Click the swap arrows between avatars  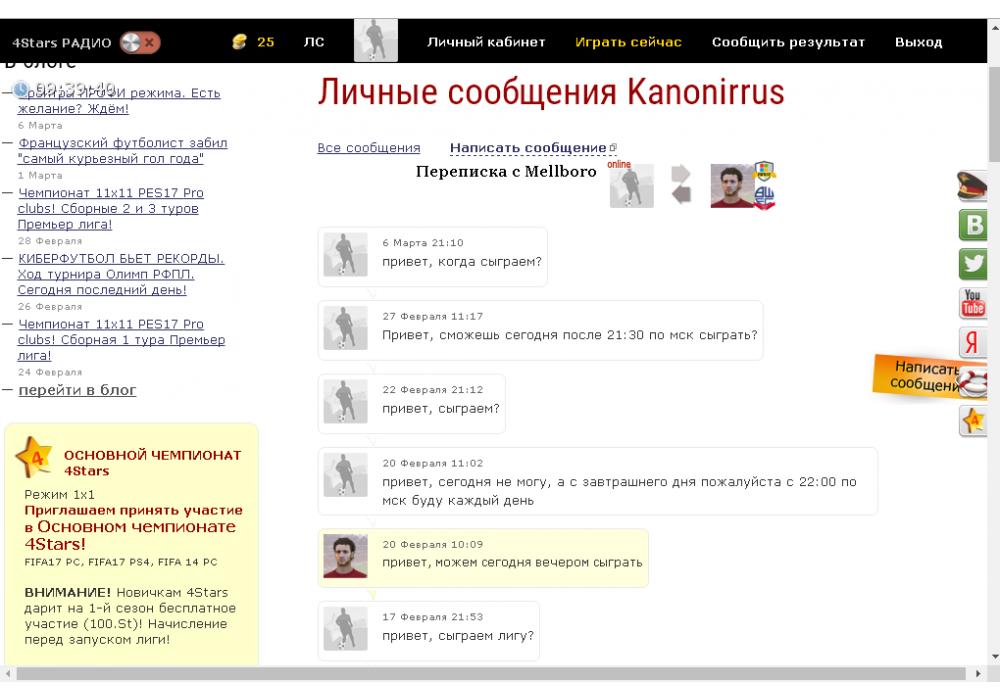click(681, 185)
